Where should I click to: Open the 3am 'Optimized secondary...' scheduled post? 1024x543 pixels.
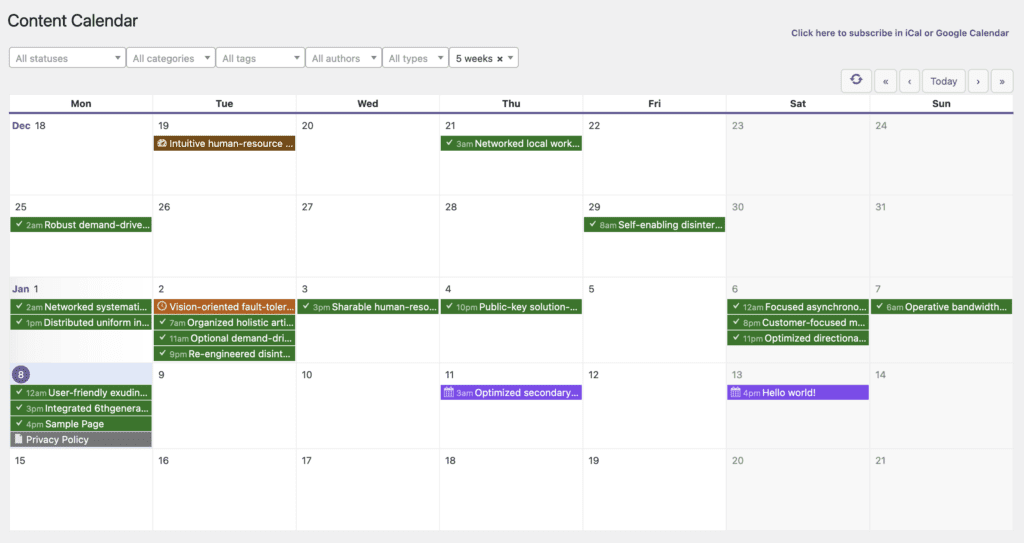[x=511, y=393]
